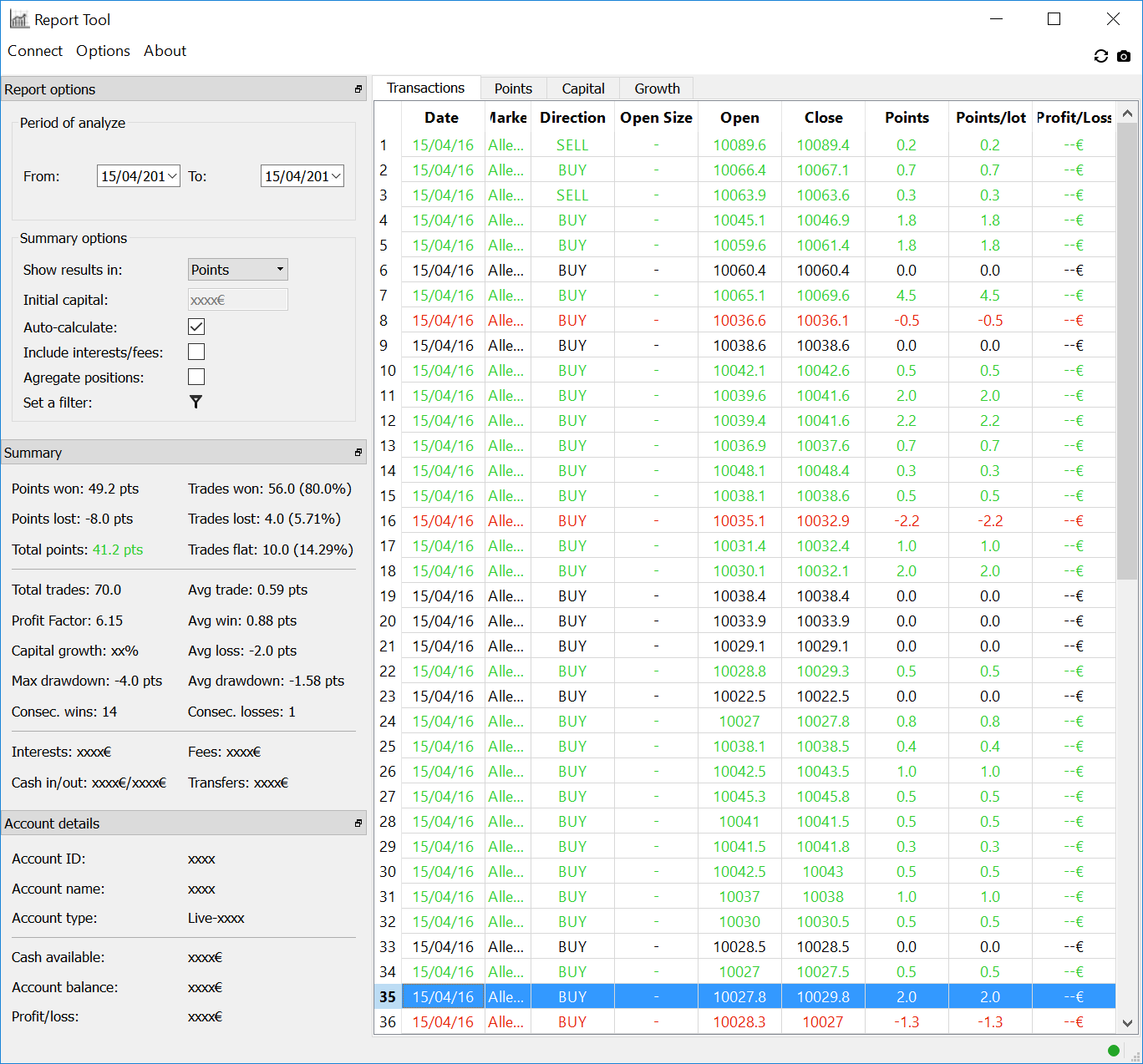This screenshot has width=1143, height=1064.
Task: Expand the Show results in dropdown
Action: (238, 270)
